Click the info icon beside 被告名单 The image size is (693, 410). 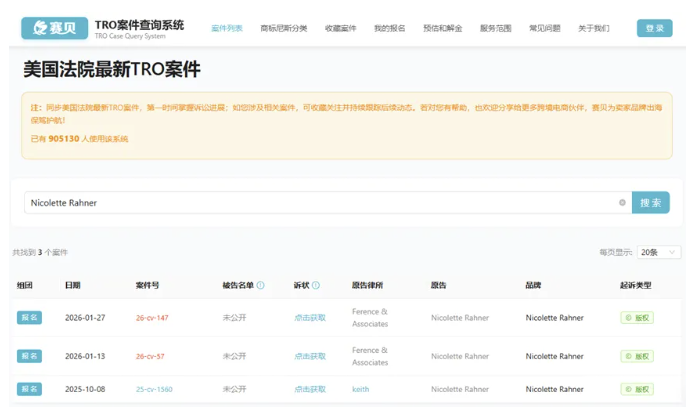tap(261, 286)
